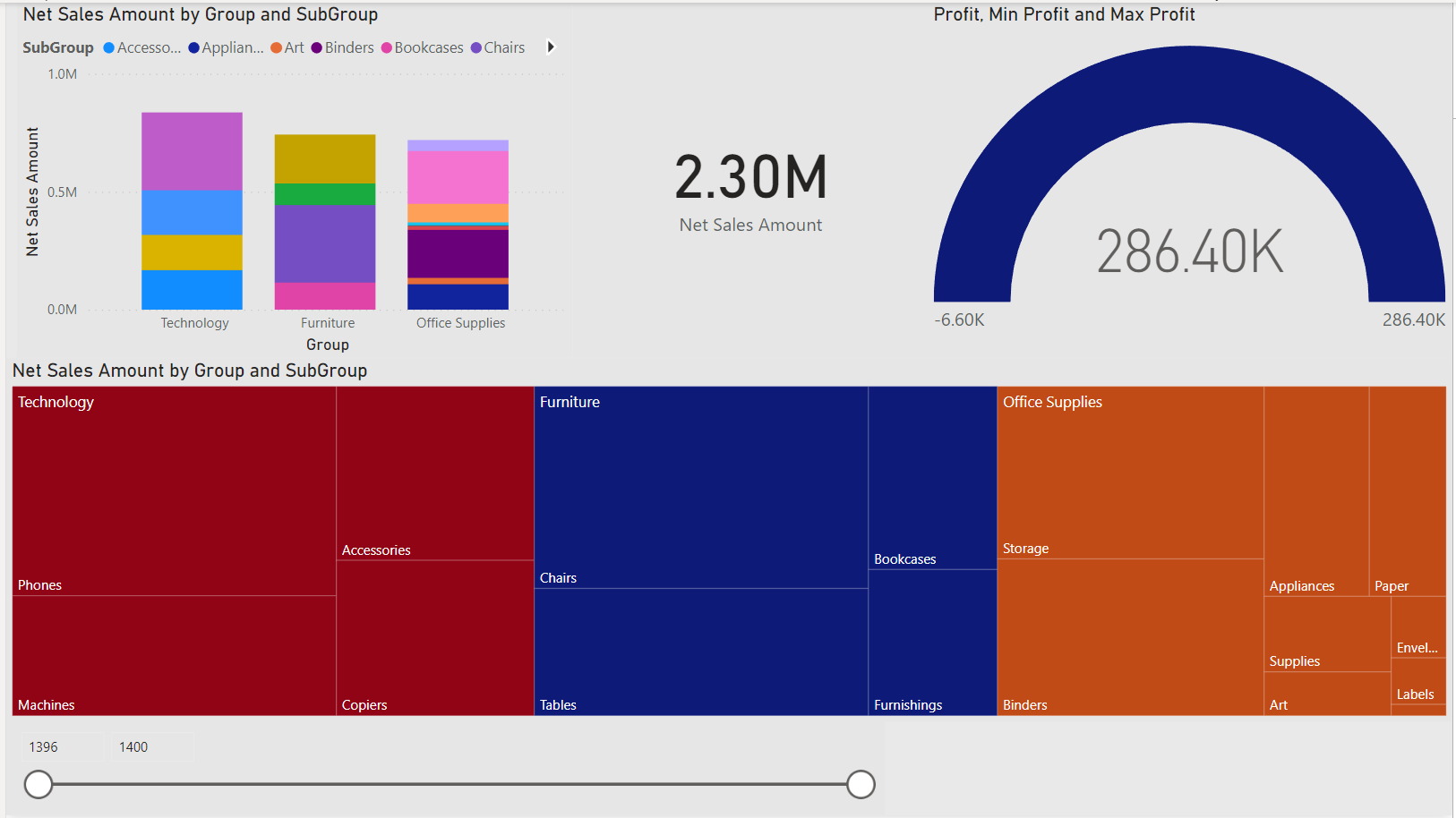Click the Office Supplies stacked bar
1456x818 pixels.
coord(458,225)
